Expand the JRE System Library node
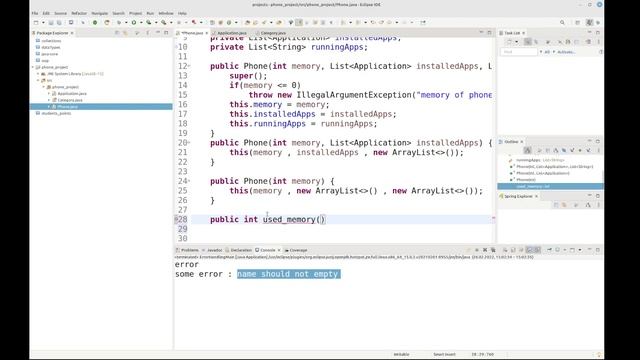640x360 pixels. pyautogui.click(x=38, y=74)
